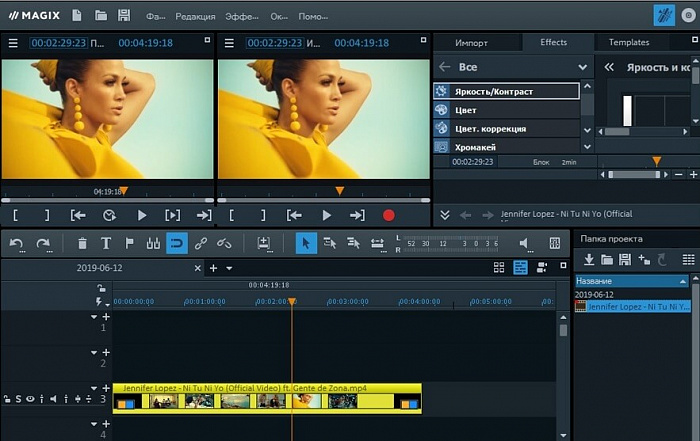
Task: Click the link/group objects chain icon
Action: pyautogui.click(x=201, y=243)
